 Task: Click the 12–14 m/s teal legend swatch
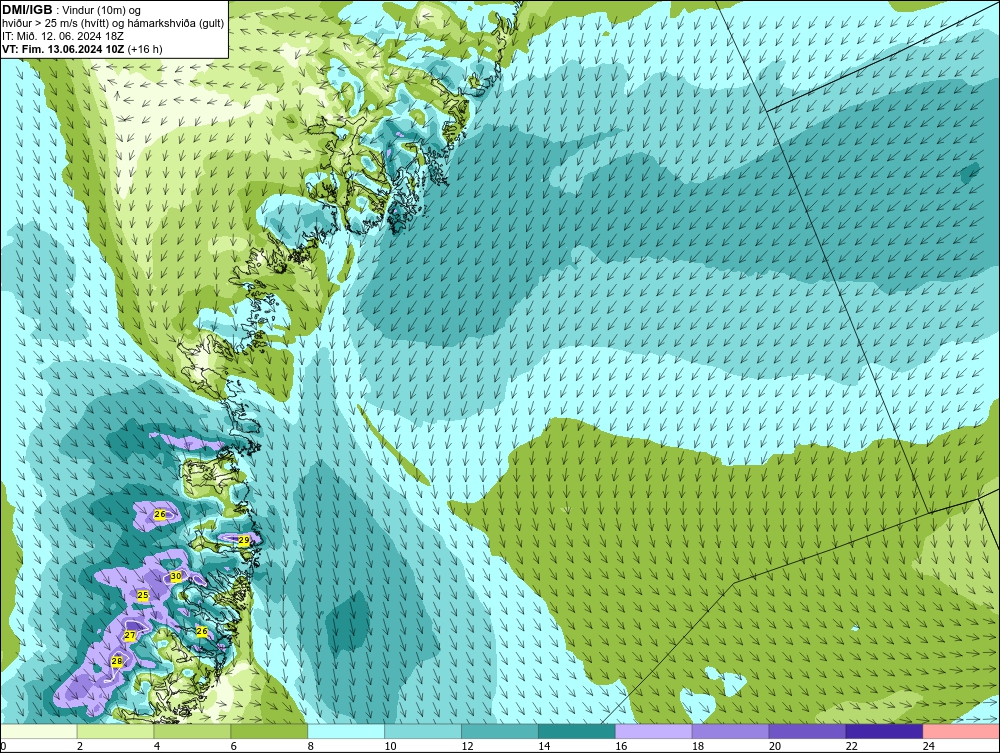[499, 731]
